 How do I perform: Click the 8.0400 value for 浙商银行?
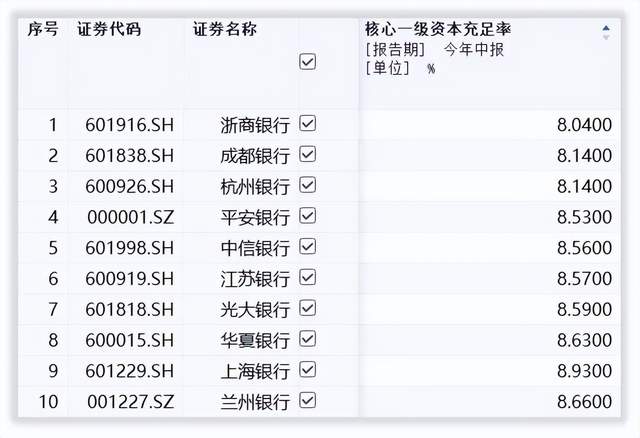(x=584, y=125)
